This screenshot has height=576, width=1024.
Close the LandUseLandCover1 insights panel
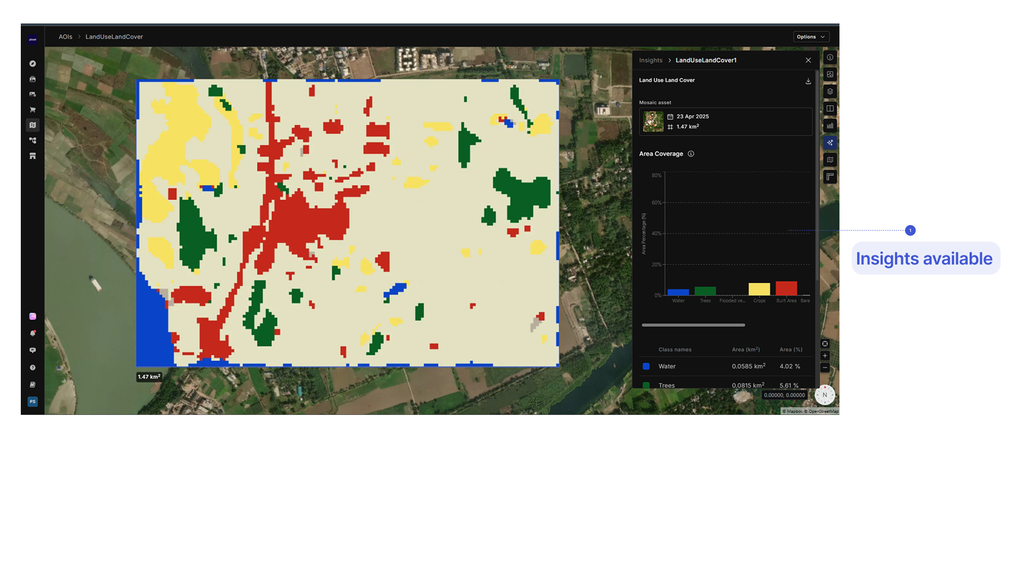point(808,60)
